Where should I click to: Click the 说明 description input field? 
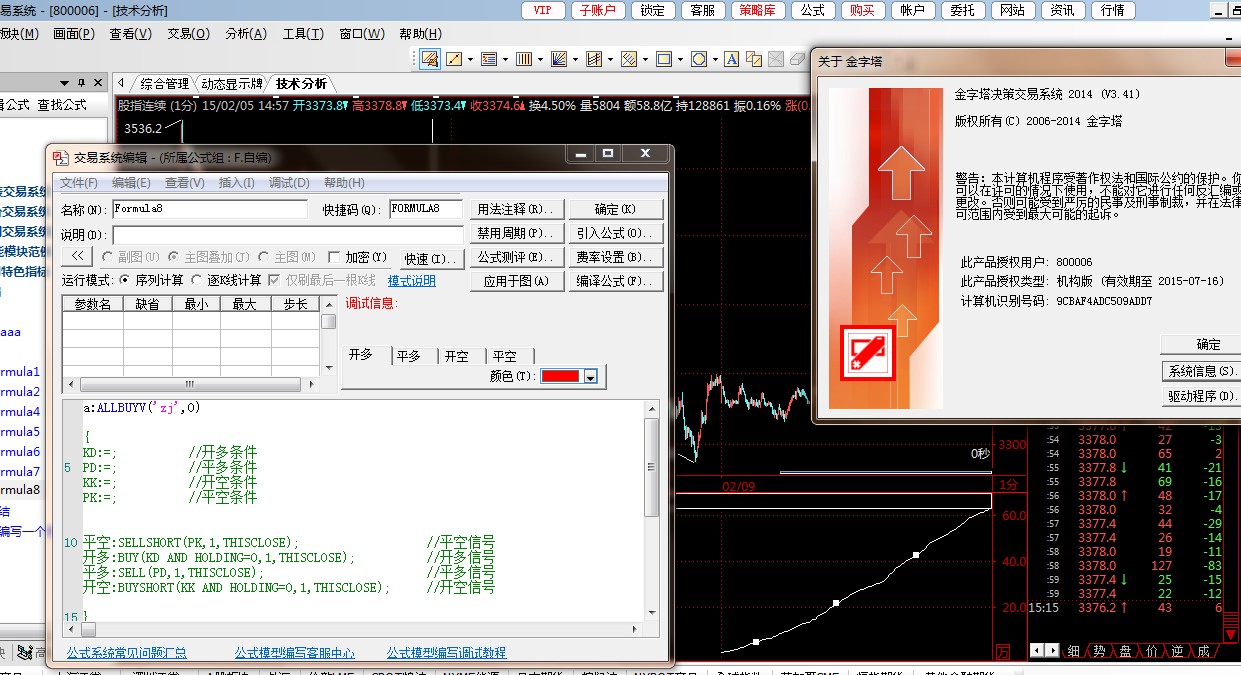coord(288,234)
